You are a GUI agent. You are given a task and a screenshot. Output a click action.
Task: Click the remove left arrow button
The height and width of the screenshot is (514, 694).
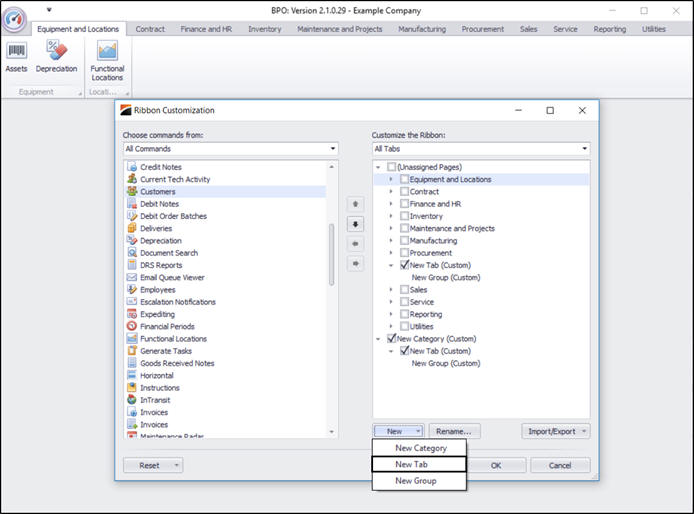click(x=355, y=243)
